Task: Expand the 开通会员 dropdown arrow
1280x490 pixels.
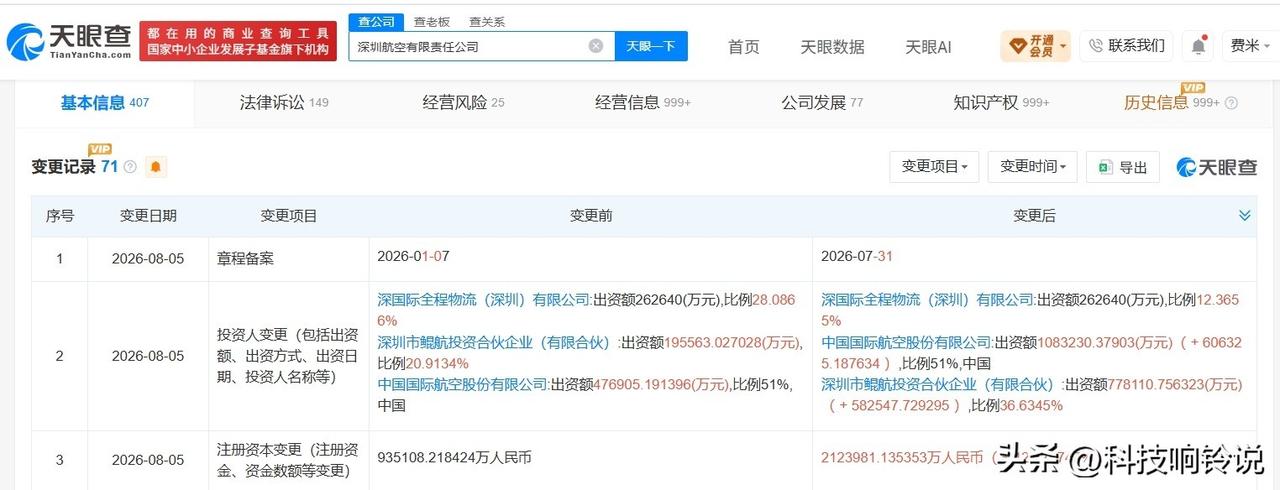Action: coord(1063,46)
